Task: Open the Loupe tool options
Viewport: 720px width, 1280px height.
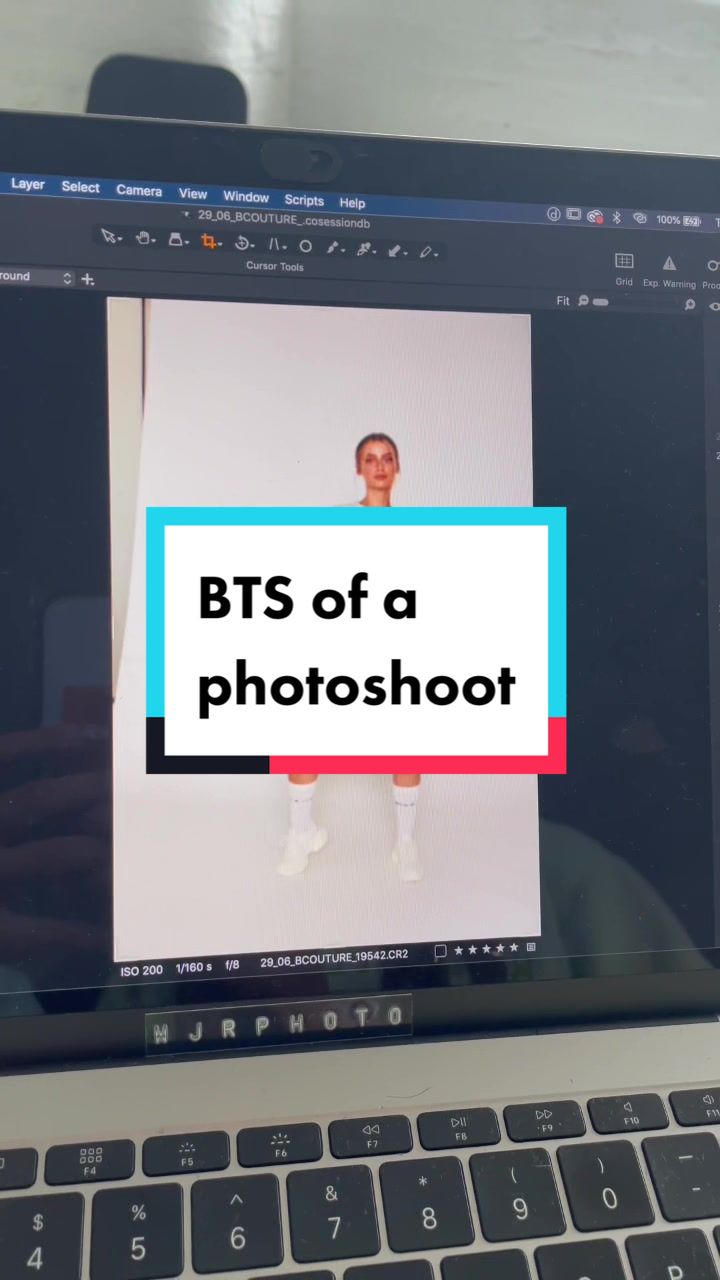Action: click(x=176, y=240)
